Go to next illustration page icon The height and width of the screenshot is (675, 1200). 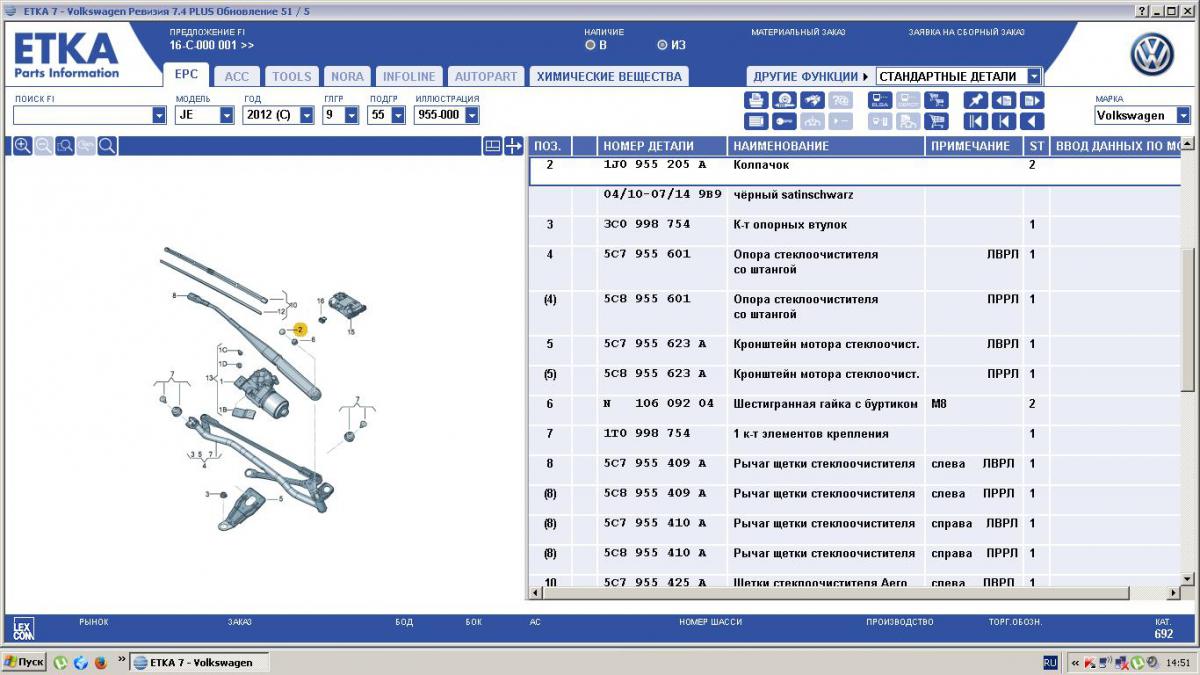click(x=1032, y=100)
